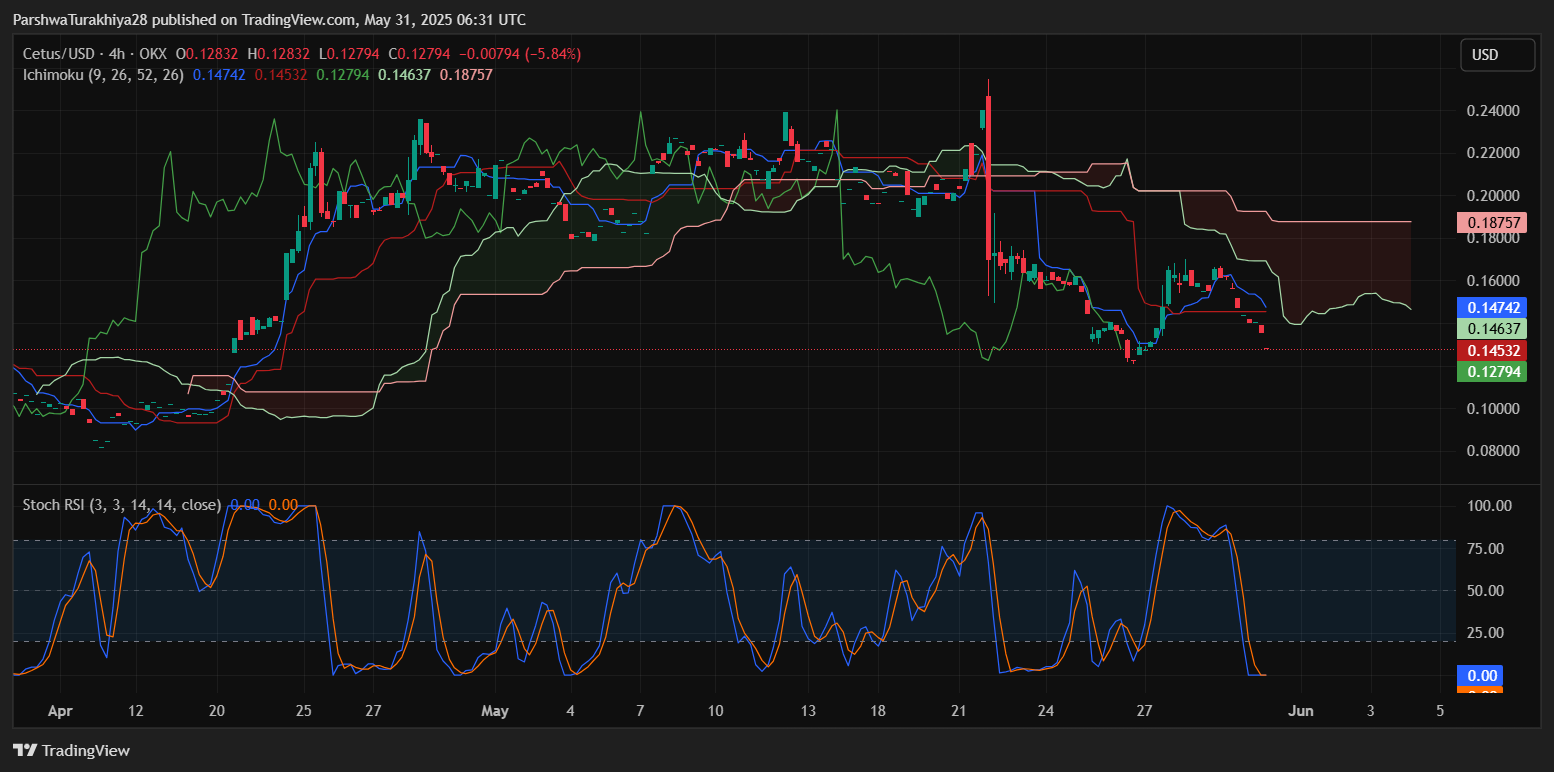Click the Jun label on time axis
Screen dimensions: 1554x772
click(x=1301, y=711)
